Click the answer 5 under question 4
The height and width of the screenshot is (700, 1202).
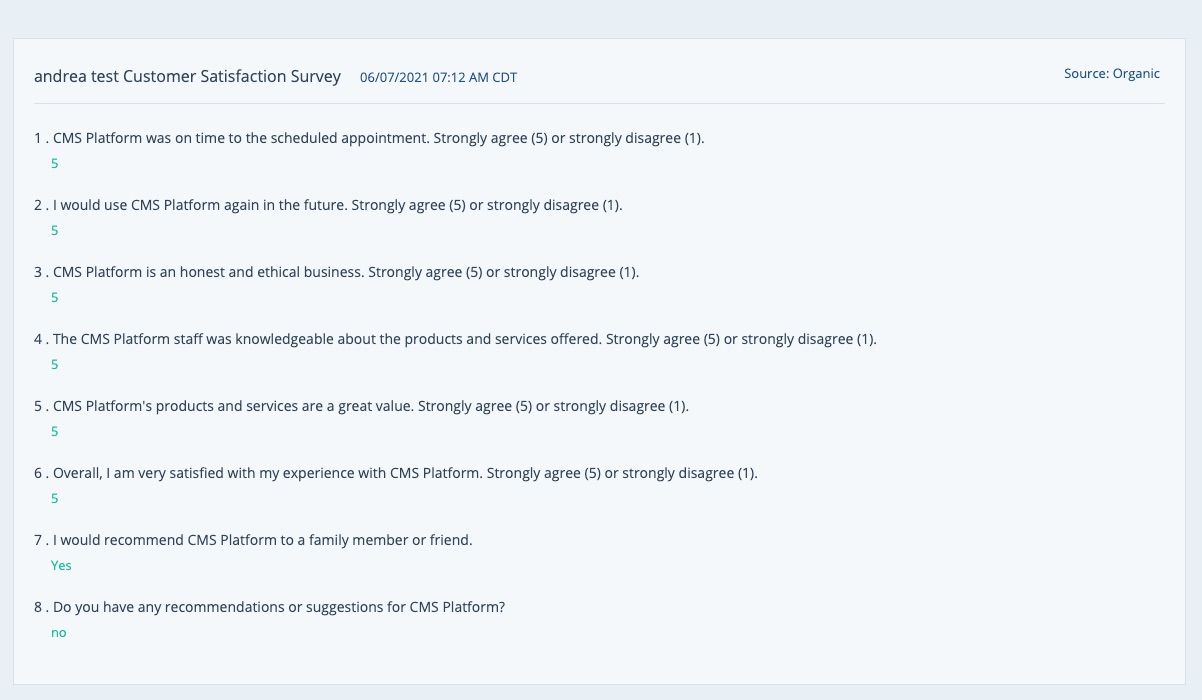coord(55,364)
